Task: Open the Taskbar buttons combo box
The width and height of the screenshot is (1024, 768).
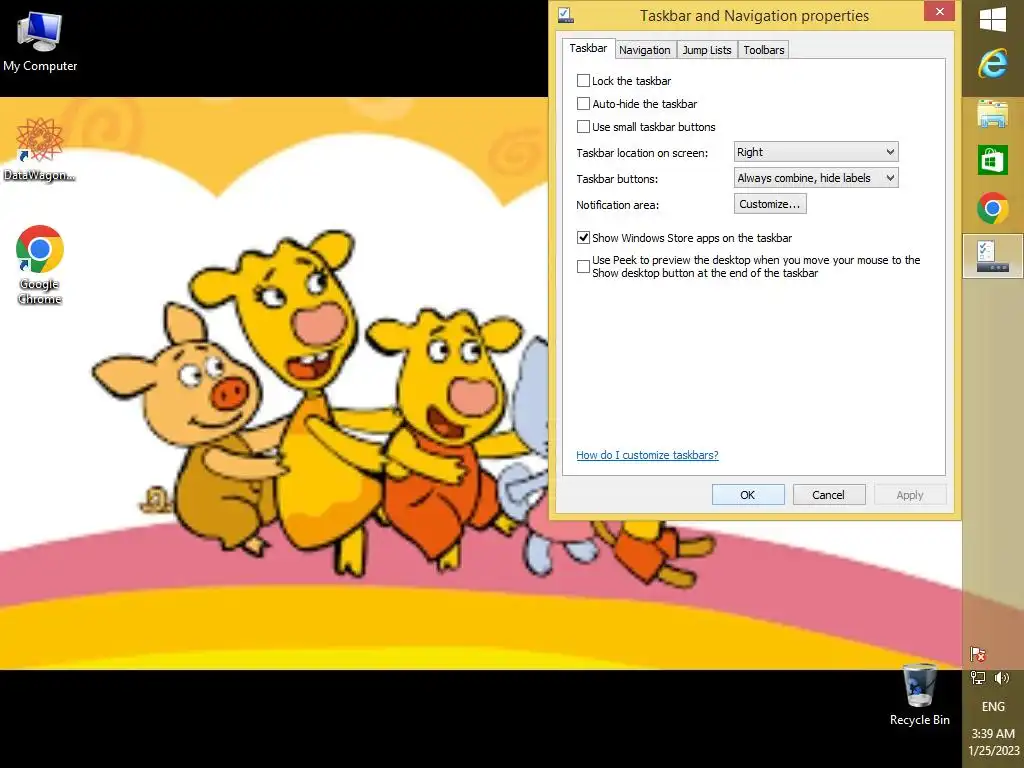Action: click(x=816, y=178)
